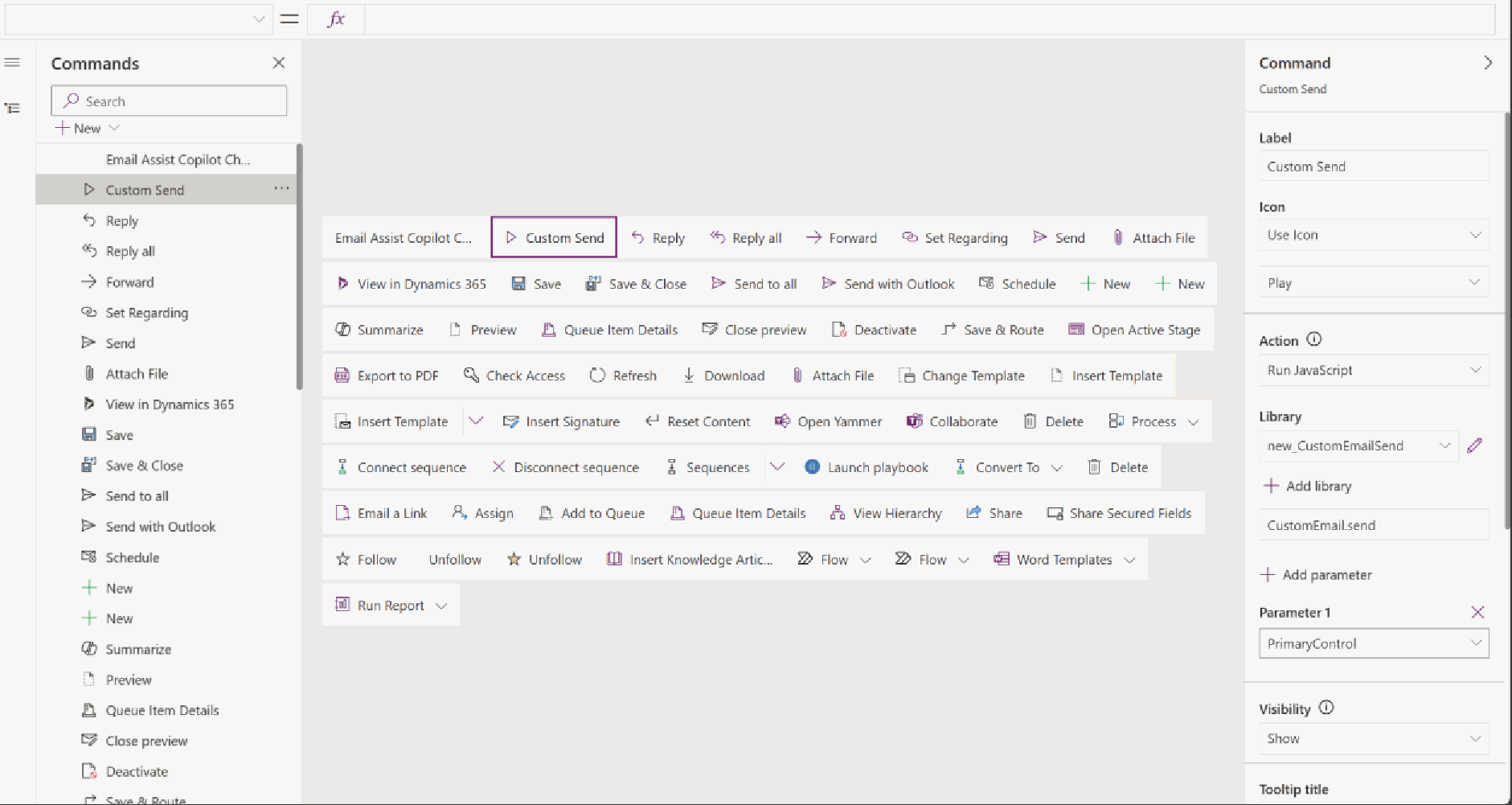Click the CustomEmail.send function name field
This screenshot has height=805, width=1512.
coord(1374,525)
